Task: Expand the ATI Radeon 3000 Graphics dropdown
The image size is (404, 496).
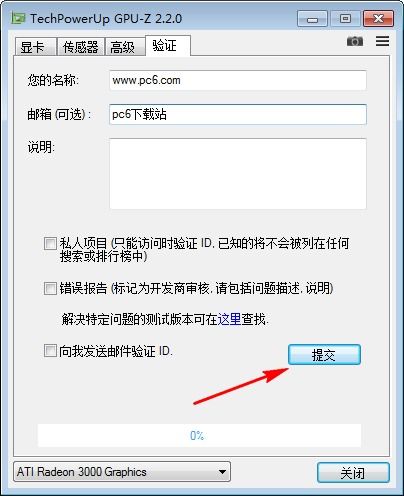Action: [122, 472]
